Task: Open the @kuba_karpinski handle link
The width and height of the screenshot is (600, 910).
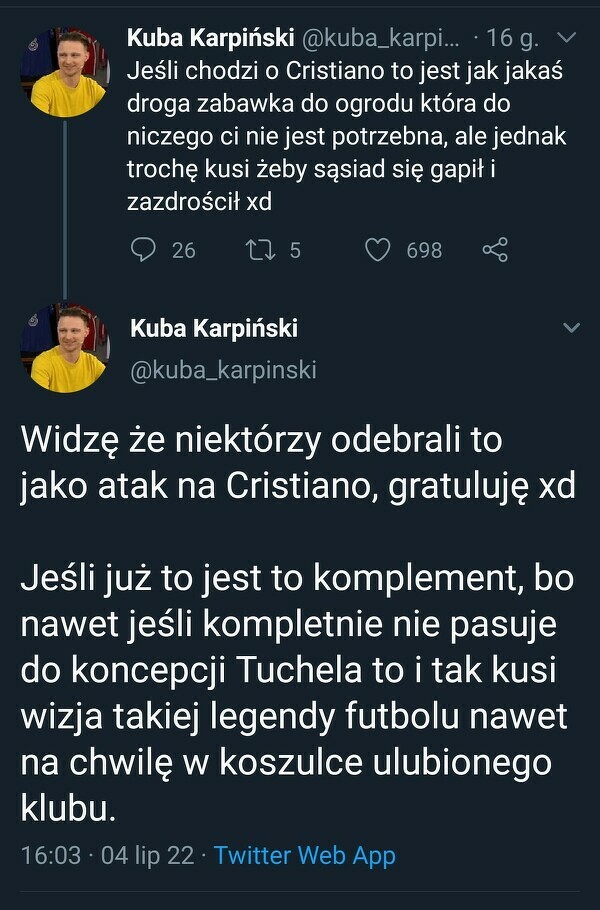Action: tap(223, 369)
